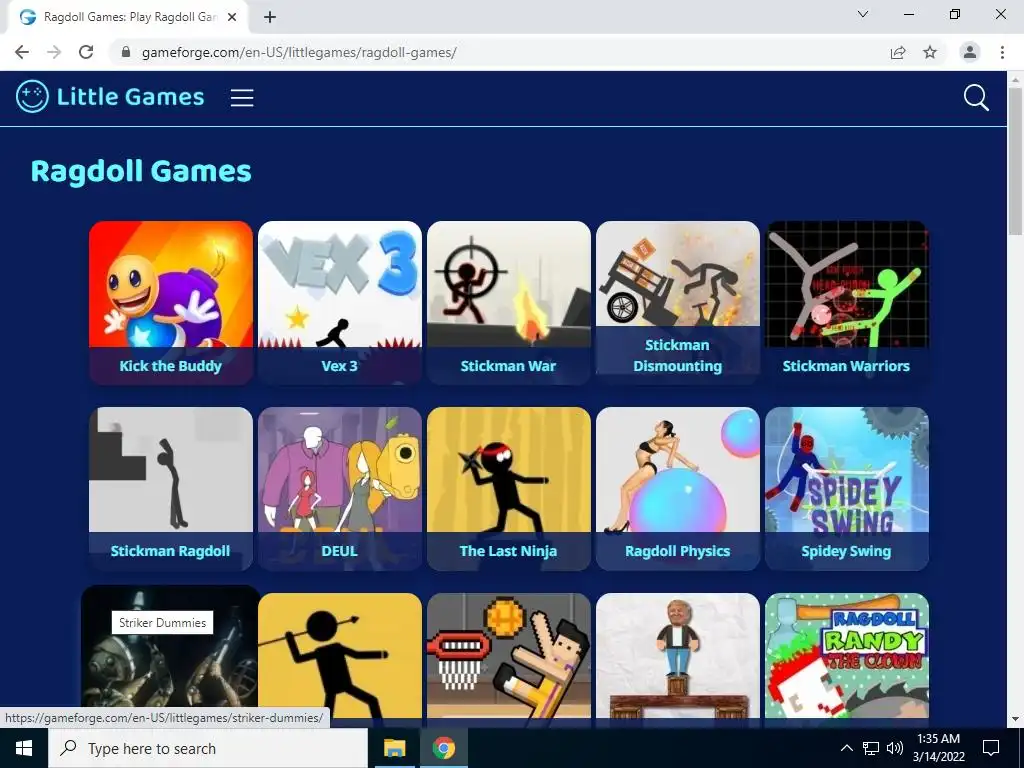Open the network status tray icon
1024x768 pixels.
click(x=871, y=748)
